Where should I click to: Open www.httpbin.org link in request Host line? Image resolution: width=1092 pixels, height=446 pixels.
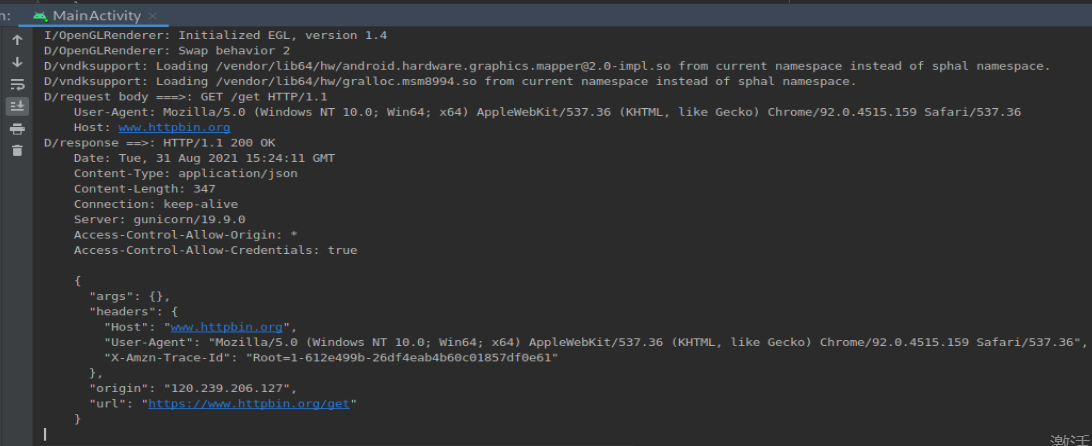click(174, 128)
